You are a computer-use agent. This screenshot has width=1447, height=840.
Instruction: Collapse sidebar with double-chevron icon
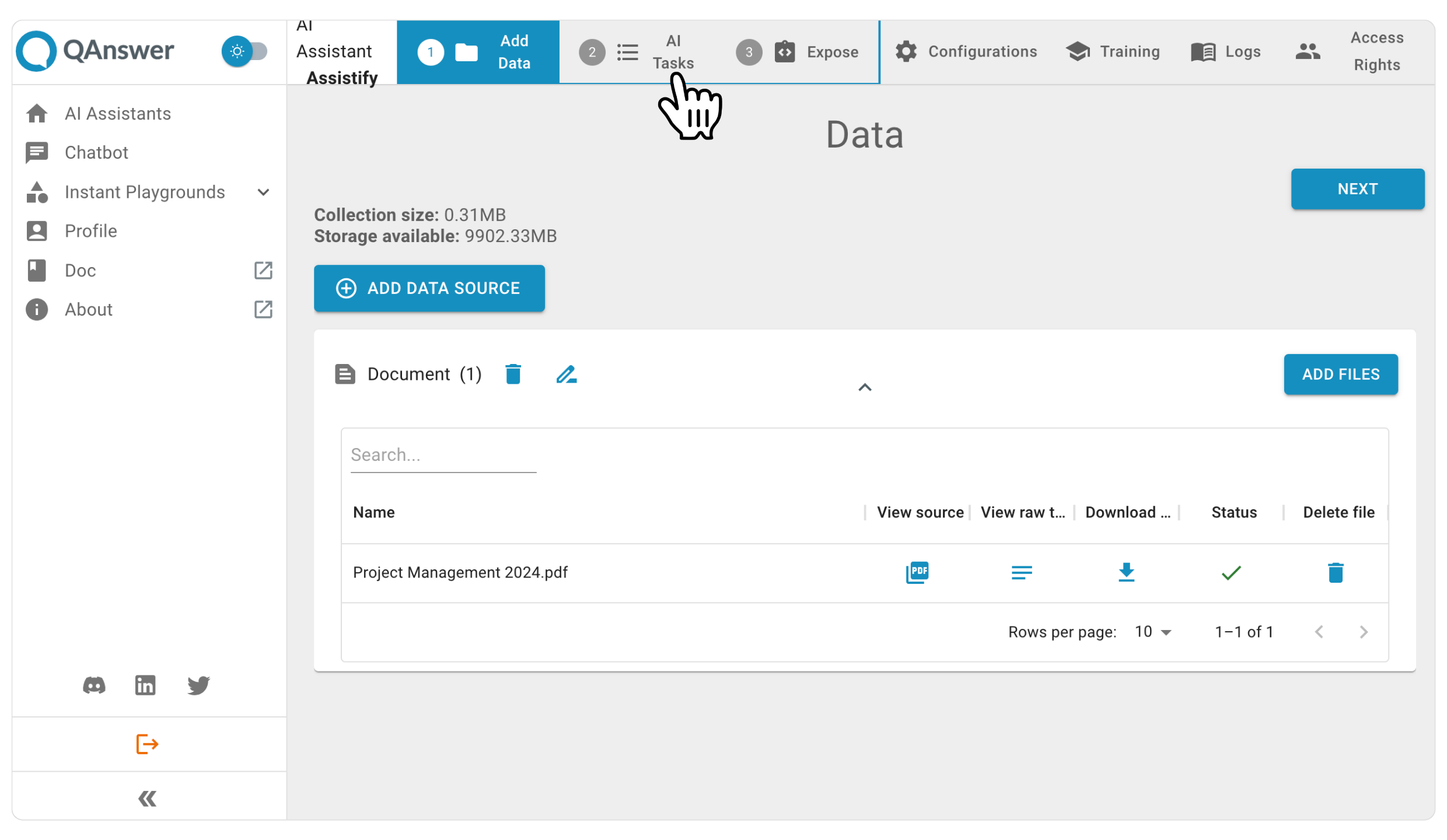(x=147, y=798)
